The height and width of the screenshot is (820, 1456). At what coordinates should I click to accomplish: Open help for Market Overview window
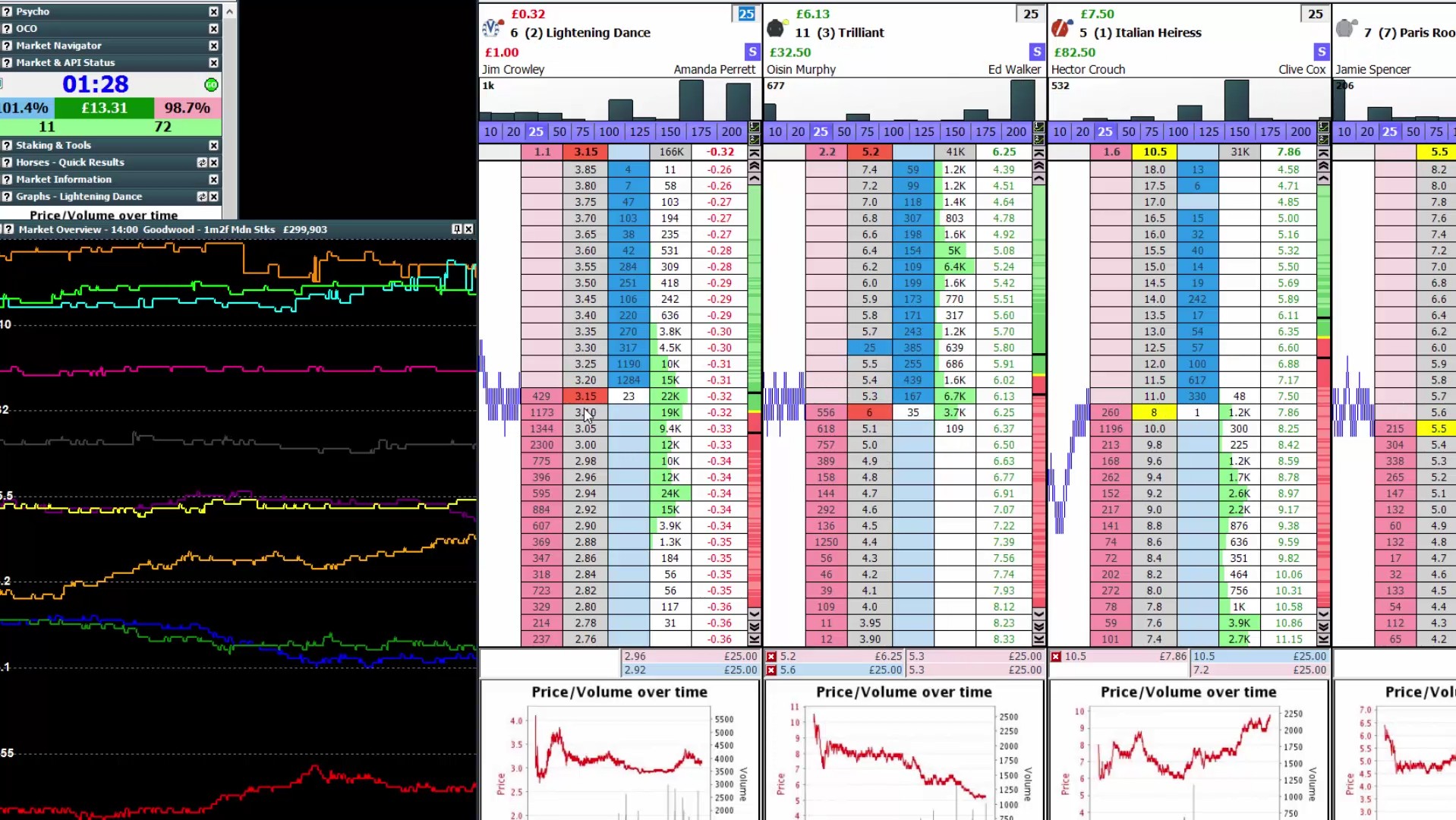pos(8,229)
